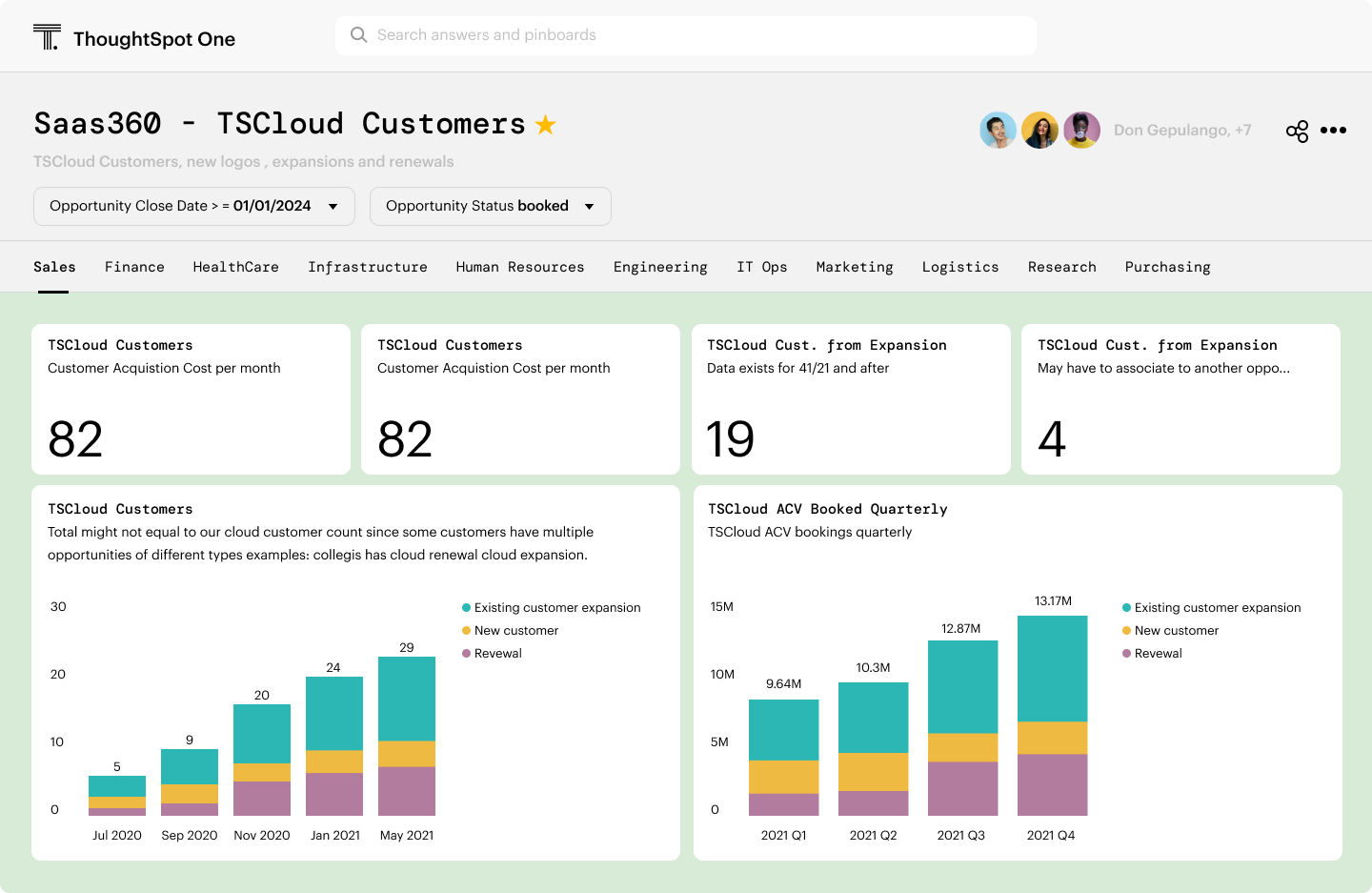Click the ThoughtSpot One logo icon
Screen dimensions: 1372x893
tap(46, 37)
